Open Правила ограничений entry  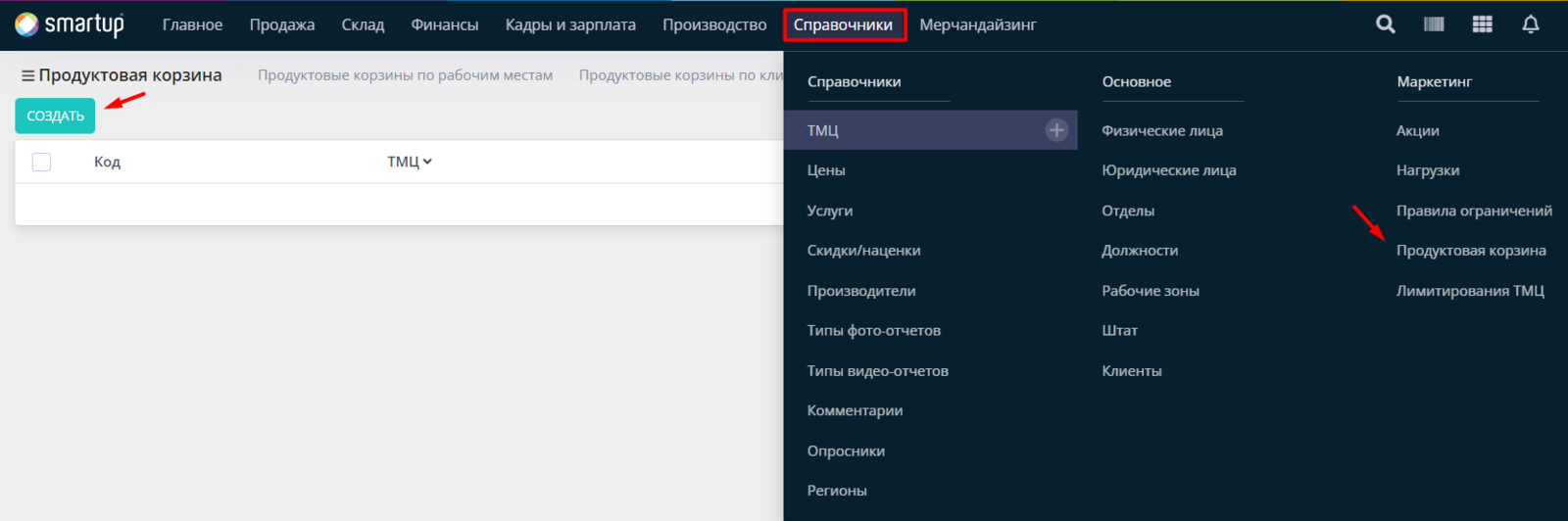tap(1474, 211)
